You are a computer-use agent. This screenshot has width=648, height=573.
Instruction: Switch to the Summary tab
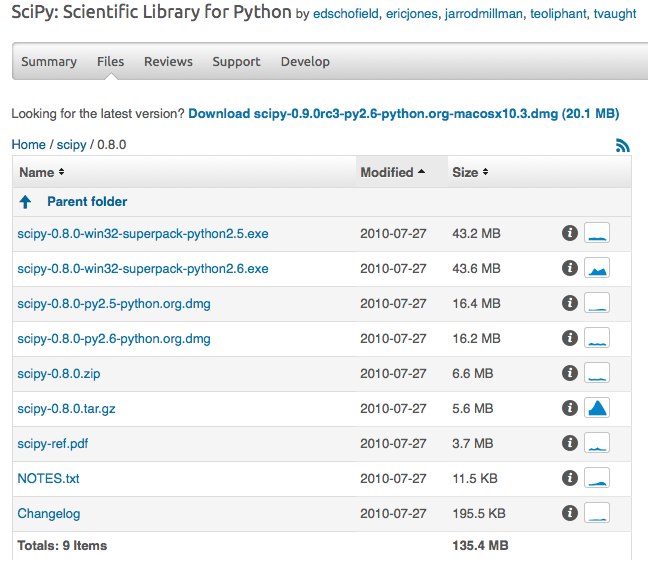(49, 62)
